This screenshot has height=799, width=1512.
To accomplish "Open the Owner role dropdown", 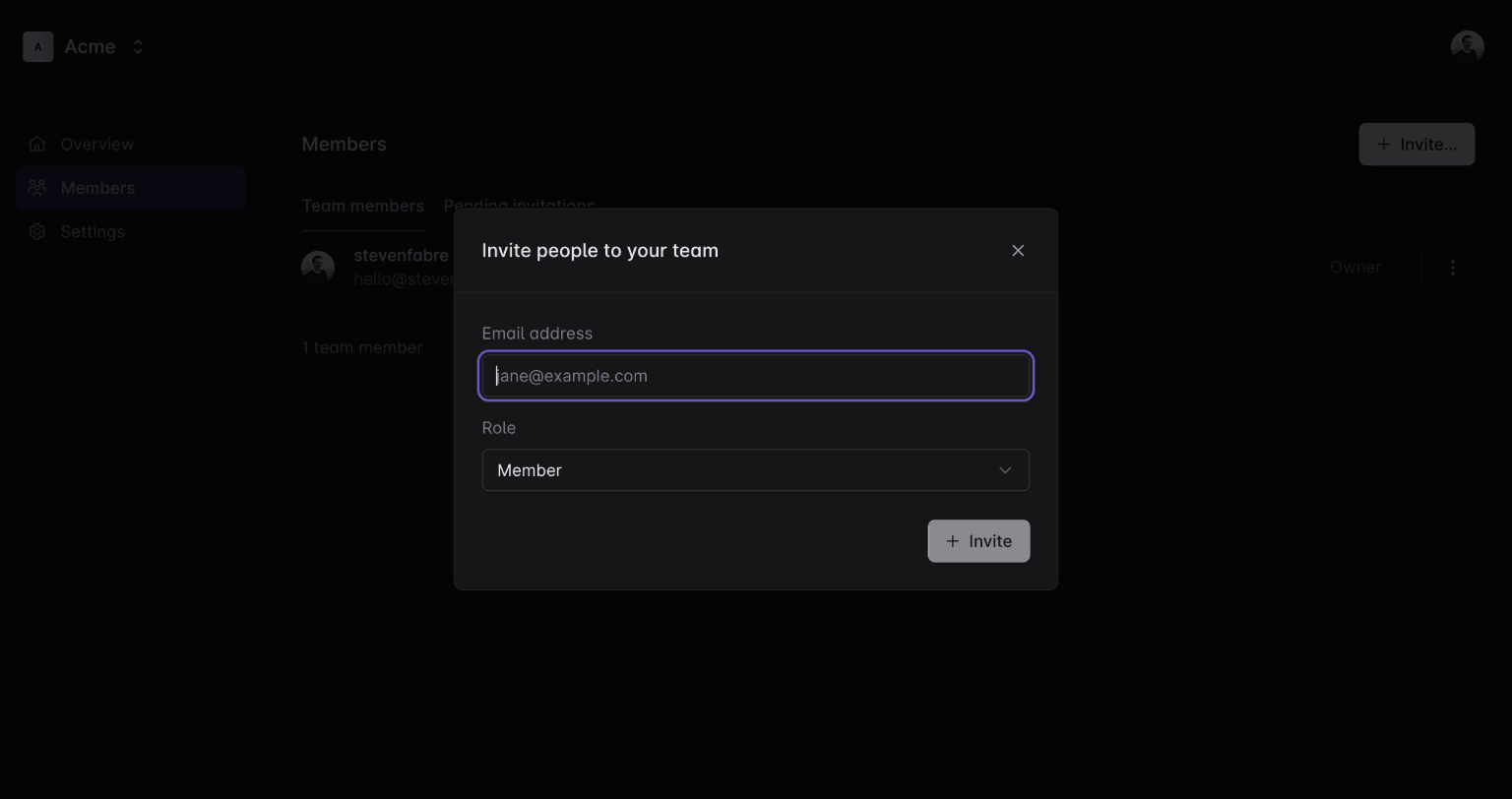I will click(x=1368, y=267).
